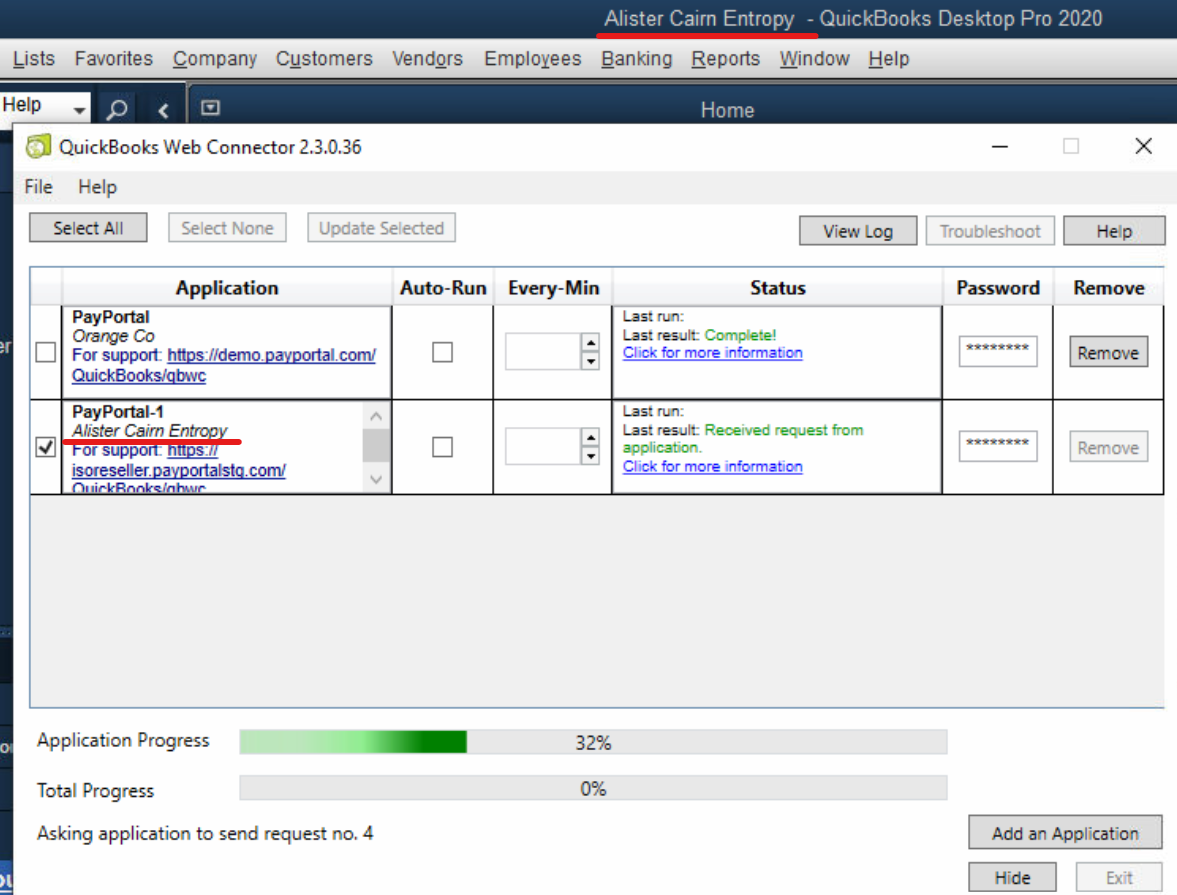Open the Employees menu

point(532,59)
